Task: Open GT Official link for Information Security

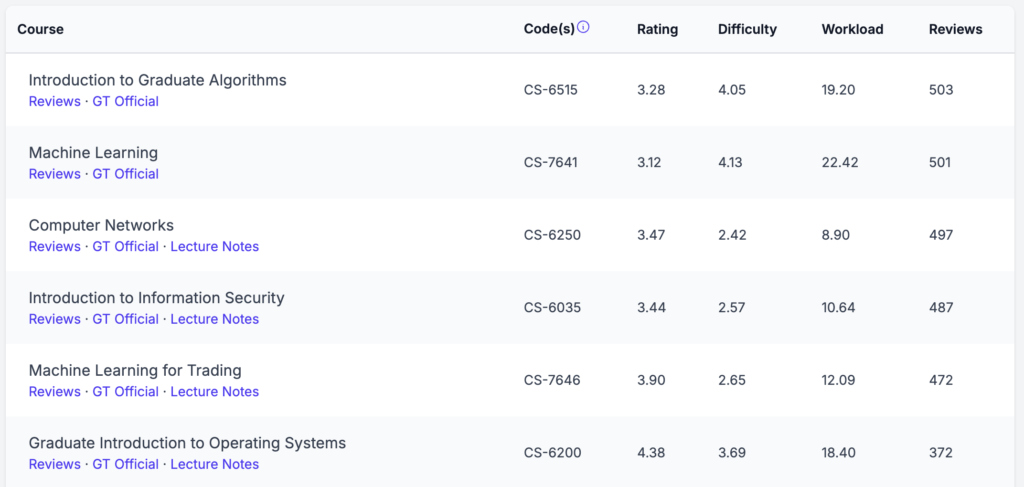Action: [126, 319]
